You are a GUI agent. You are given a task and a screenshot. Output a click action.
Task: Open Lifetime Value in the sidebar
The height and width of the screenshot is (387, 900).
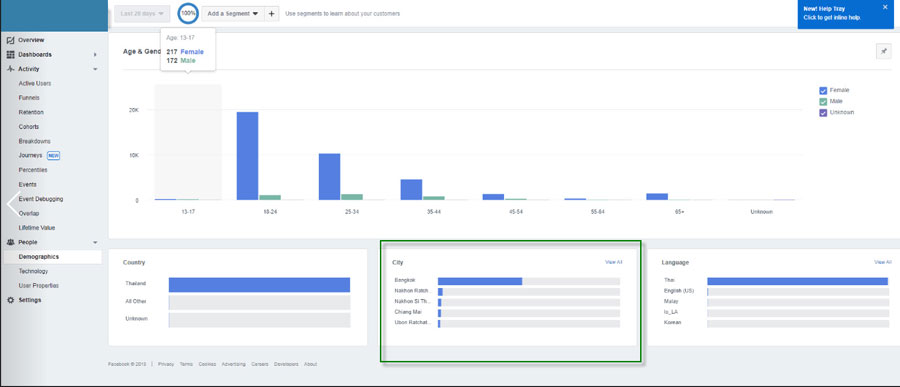click(37, 228)
